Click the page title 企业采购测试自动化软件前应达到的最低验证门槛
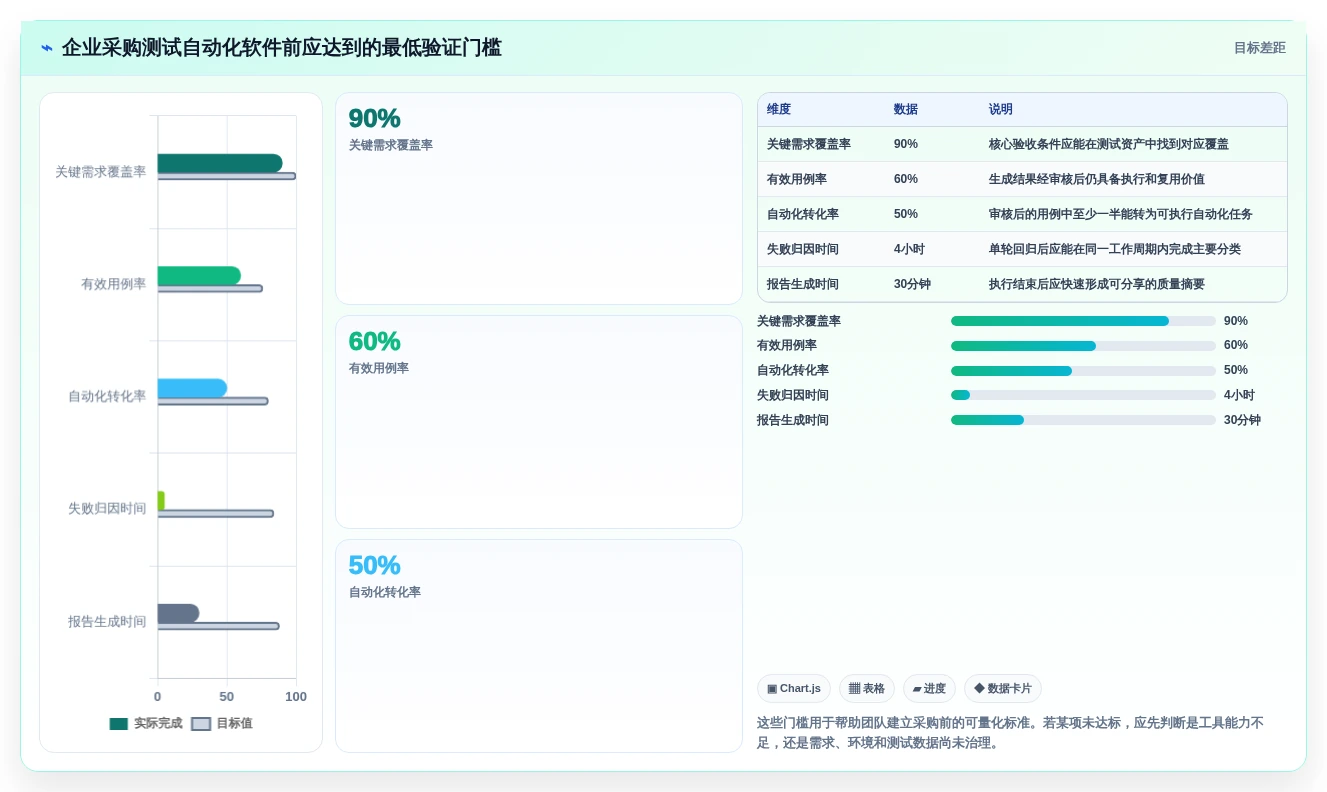The width and height of the screenshot is (1327, 792). (282, 48)
